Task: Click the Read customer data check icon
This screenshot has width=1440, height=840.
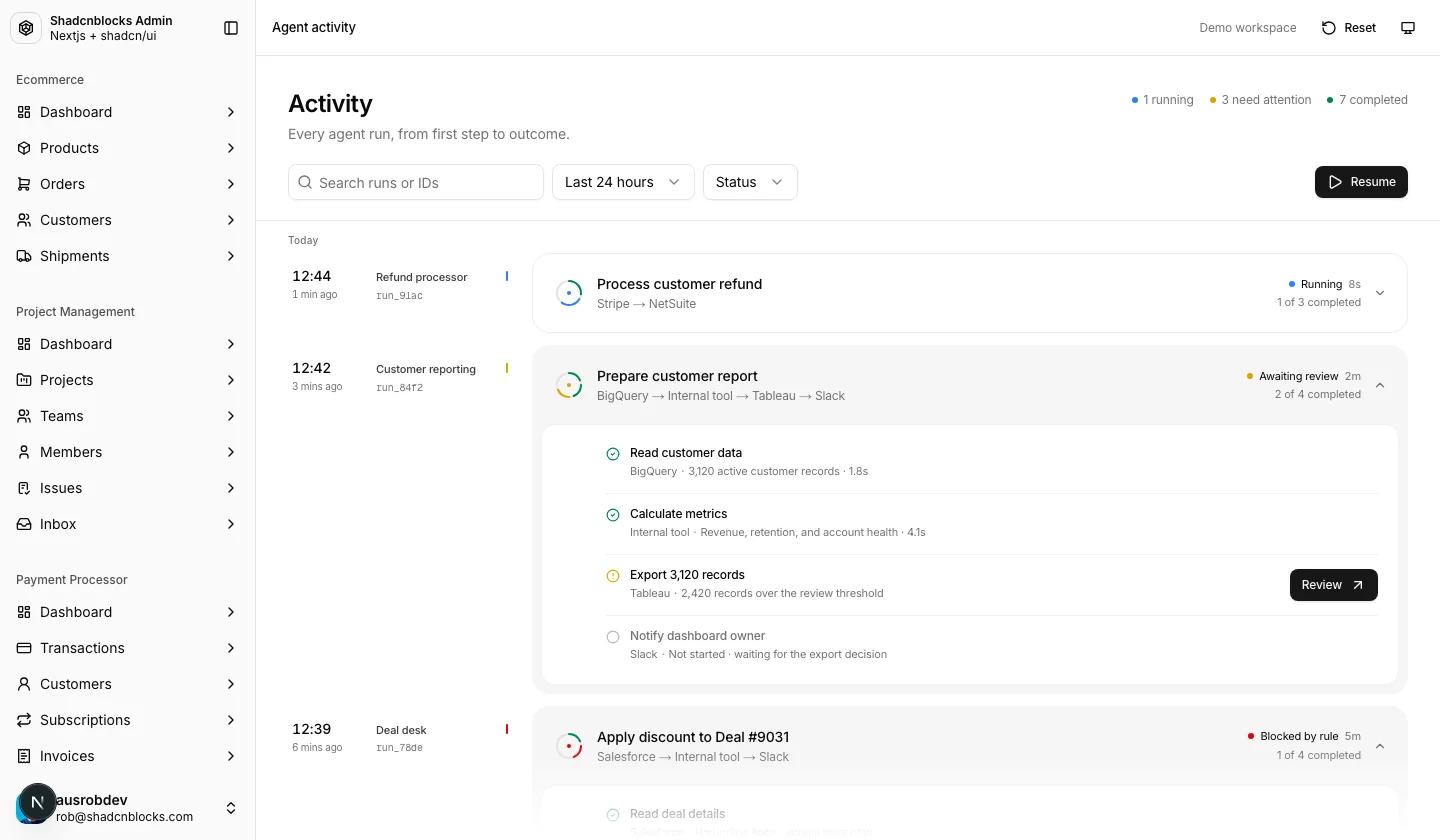Action: 613,454
